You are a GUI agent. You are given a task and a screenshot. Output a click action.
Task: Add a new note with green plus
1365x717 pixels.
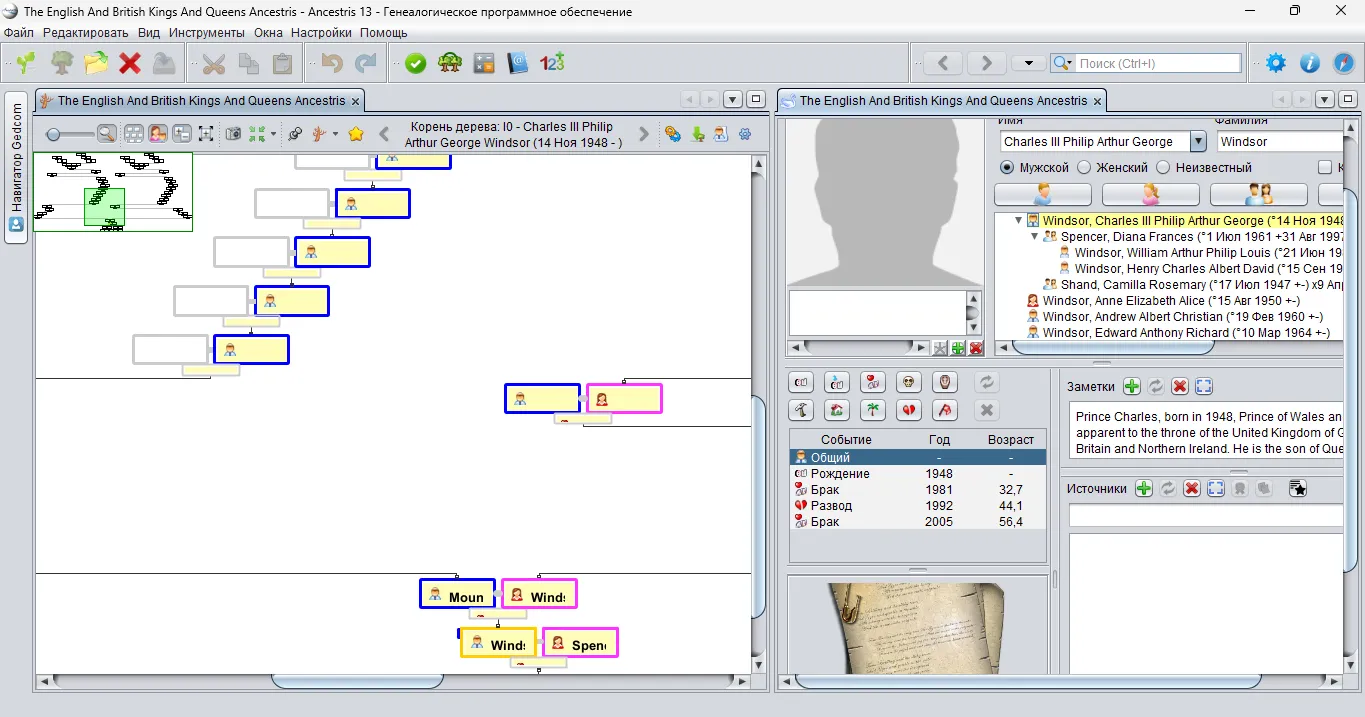(1131, 387)
